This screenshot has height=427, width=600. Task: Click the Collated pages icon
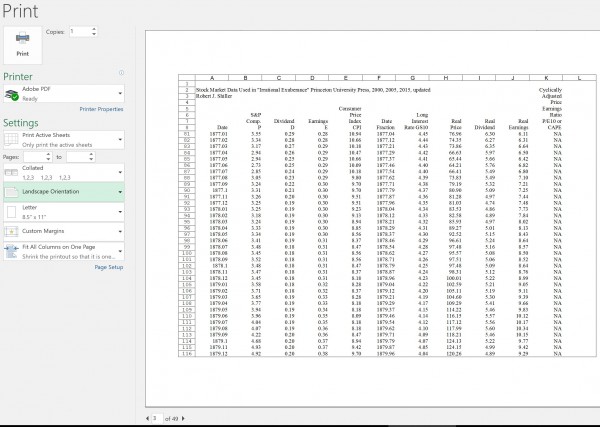[x=13, y=173]
